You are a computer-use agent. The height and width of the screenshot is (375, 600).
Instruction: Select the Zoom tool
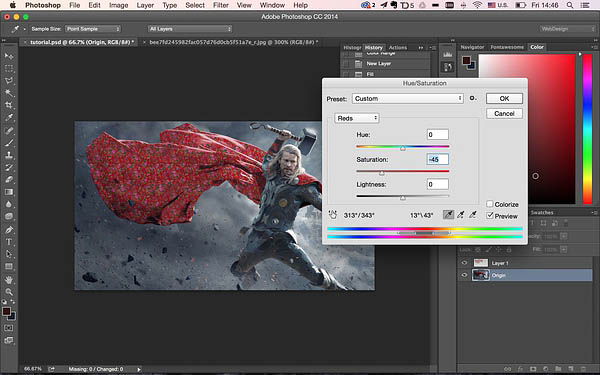click(x=9, y=292)
